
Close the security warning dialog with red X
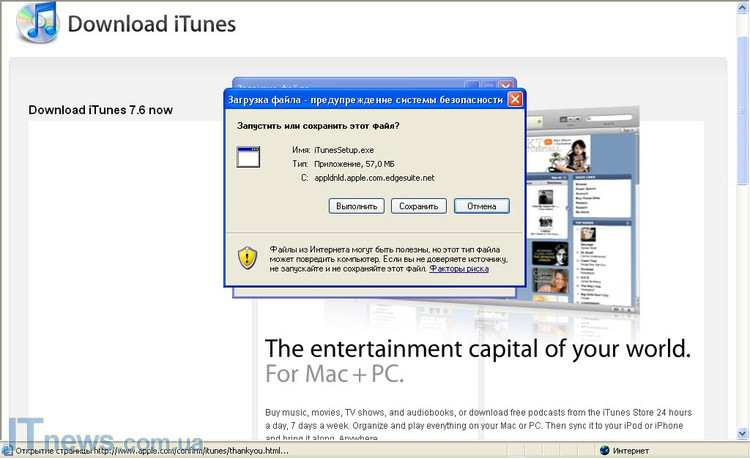pyautogui.click(x=515, y=99)
